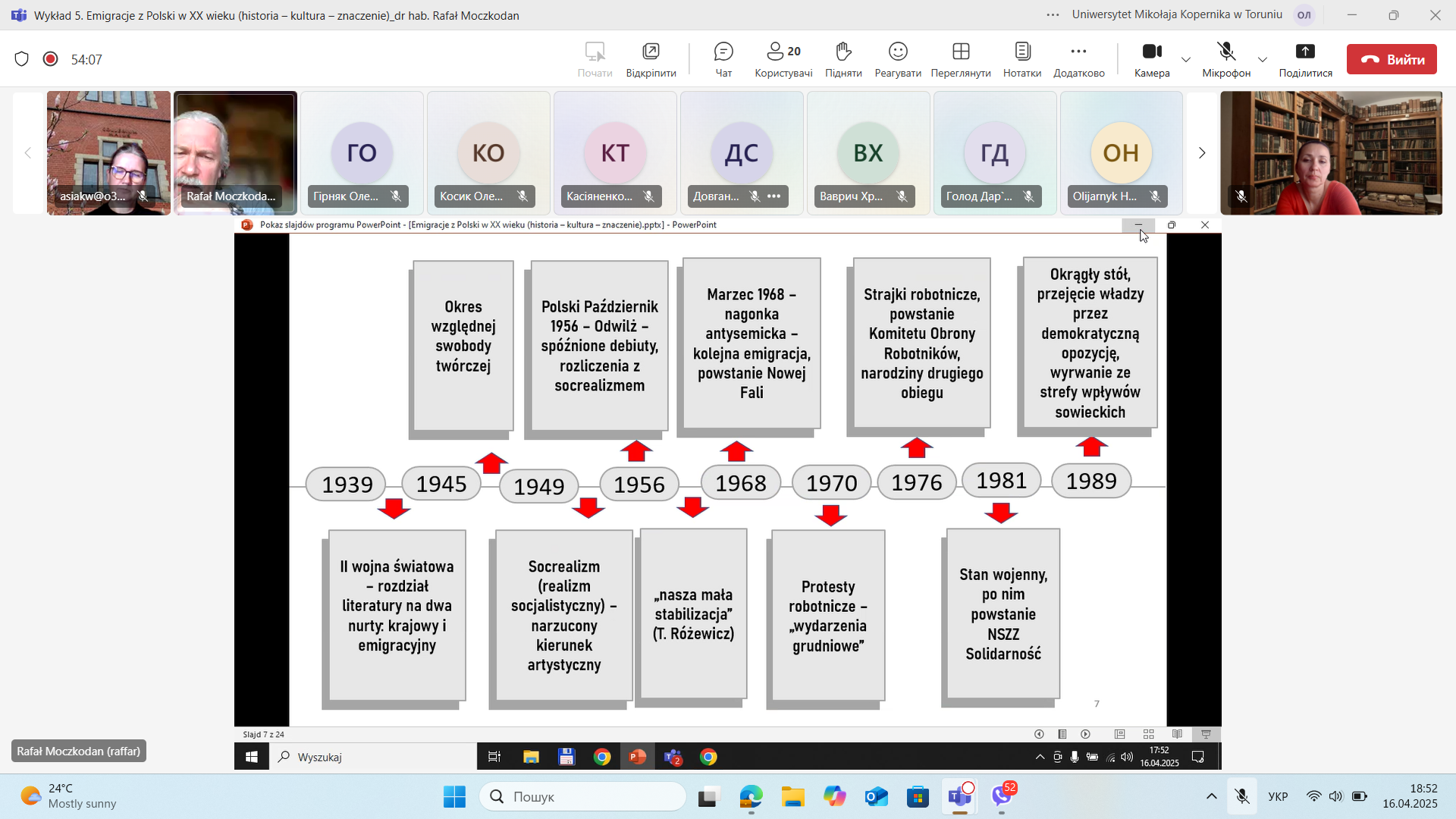Toggle microphone mute in Windows system tray
Image resolution: width=1456 pixels, height=819 pixels.
[1241, 796]
